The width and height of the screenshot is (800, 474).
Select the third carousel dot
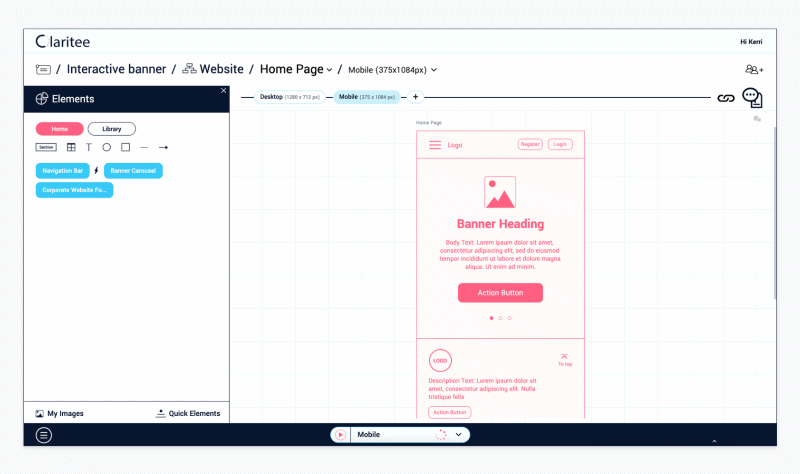[509, 318]
